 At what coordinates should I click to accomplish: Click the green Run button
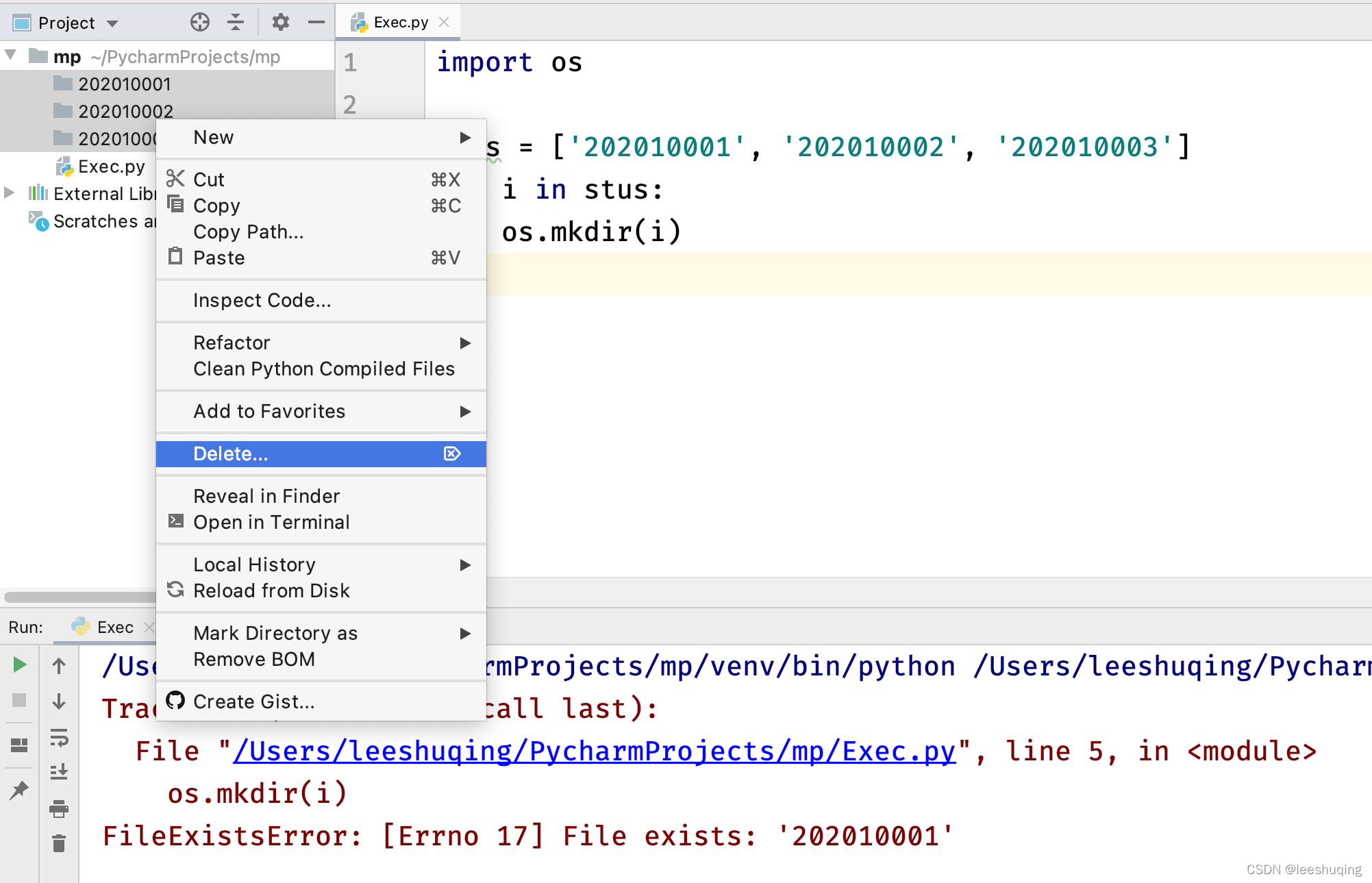pos(19,664)
